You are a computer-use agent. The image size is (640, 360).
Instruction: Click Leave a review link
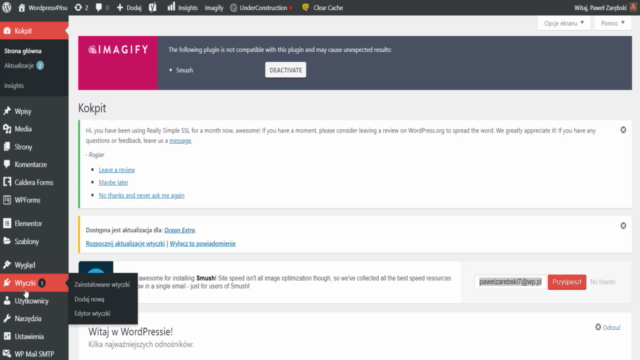coord(117,170)
